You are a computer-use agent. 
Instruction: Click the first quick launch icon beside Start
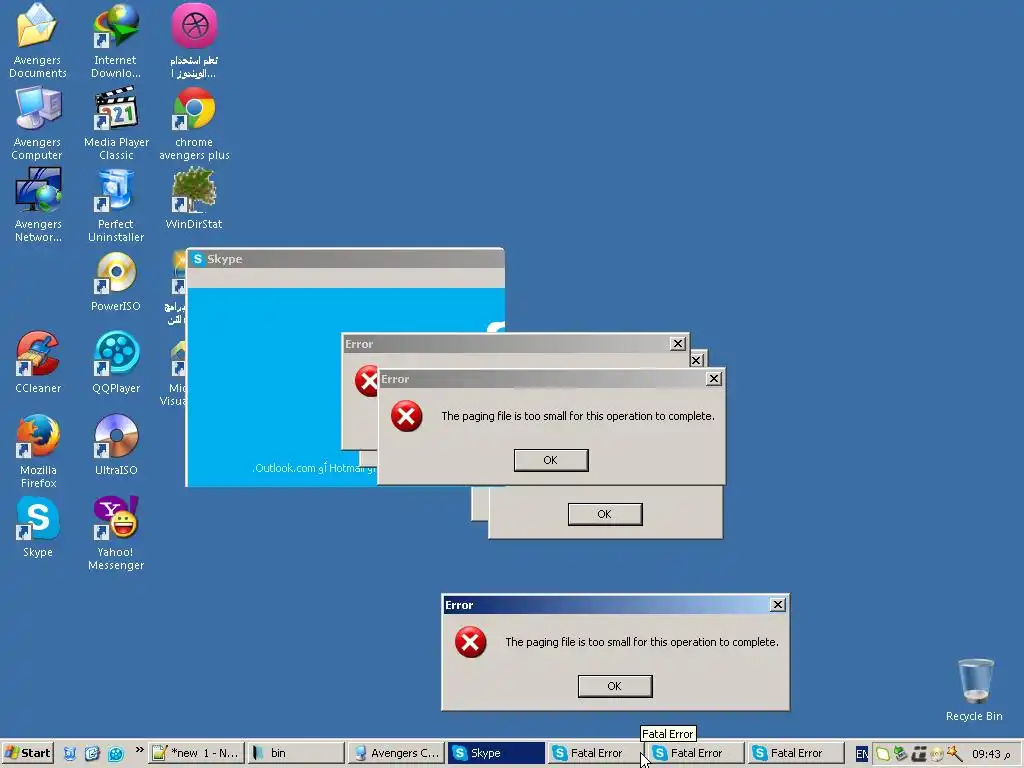pos(70,754)
